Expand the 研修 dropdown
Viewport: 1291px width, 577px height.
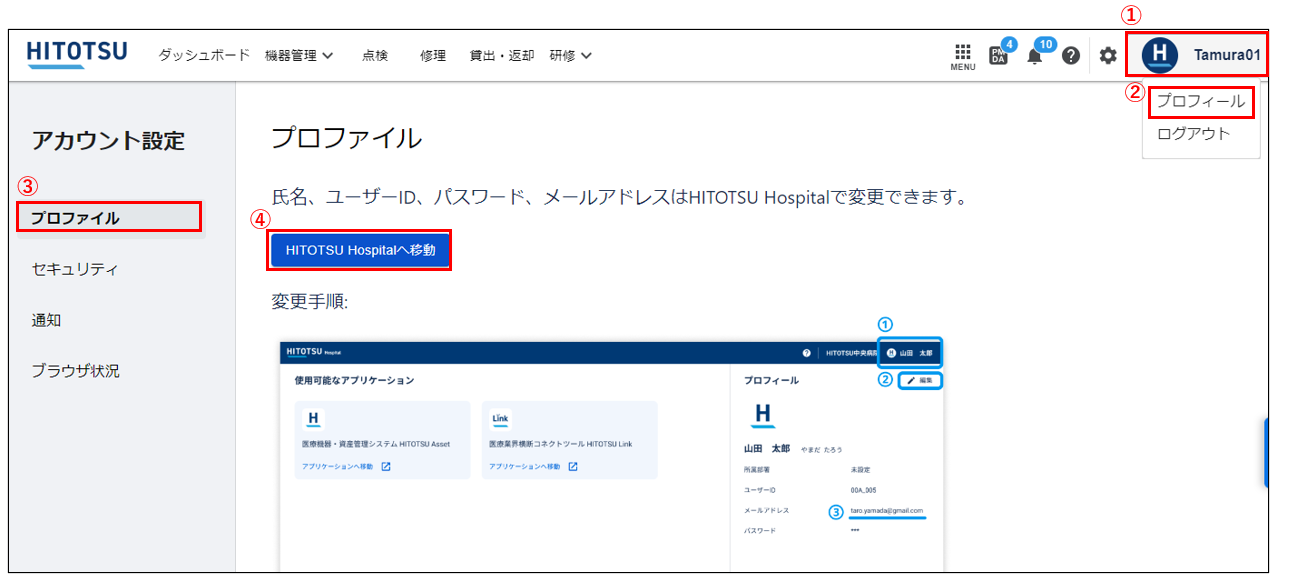click(x=570, y=55)
